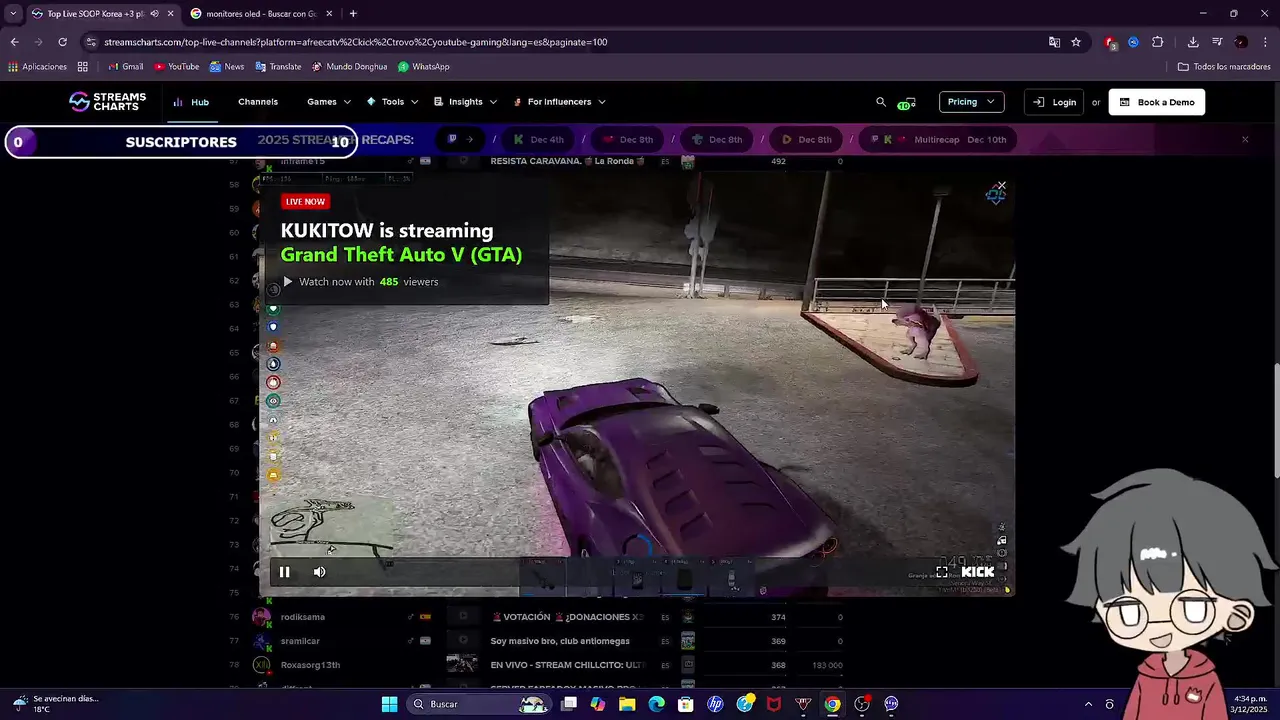This screenshot has height=720, width=1280.
Task: Open the Pricing dropdown
Action: (971, 102)
